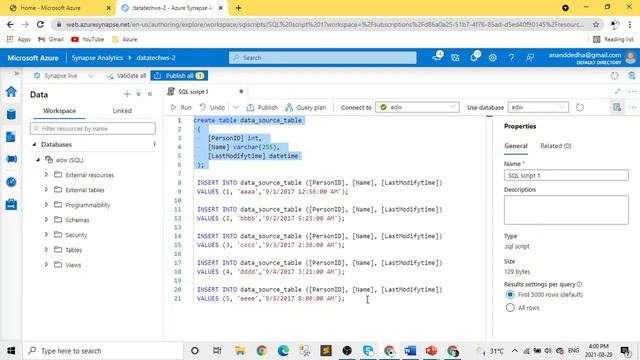Open the help question mark icon

tap(511, 58)
